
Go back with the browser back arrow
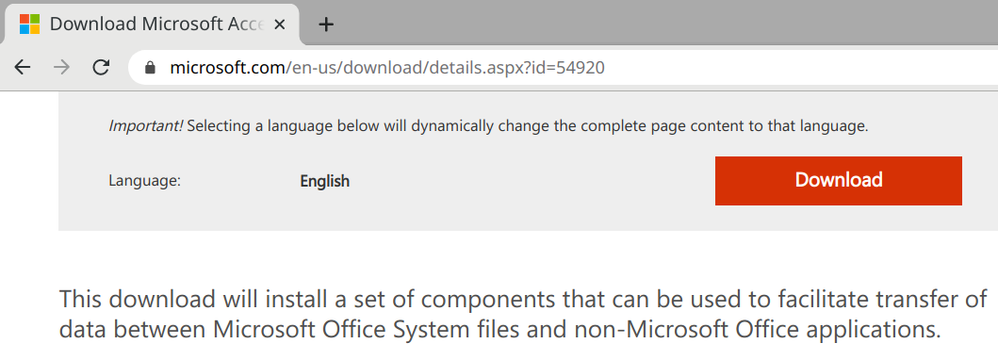click(x=22, y=67)
